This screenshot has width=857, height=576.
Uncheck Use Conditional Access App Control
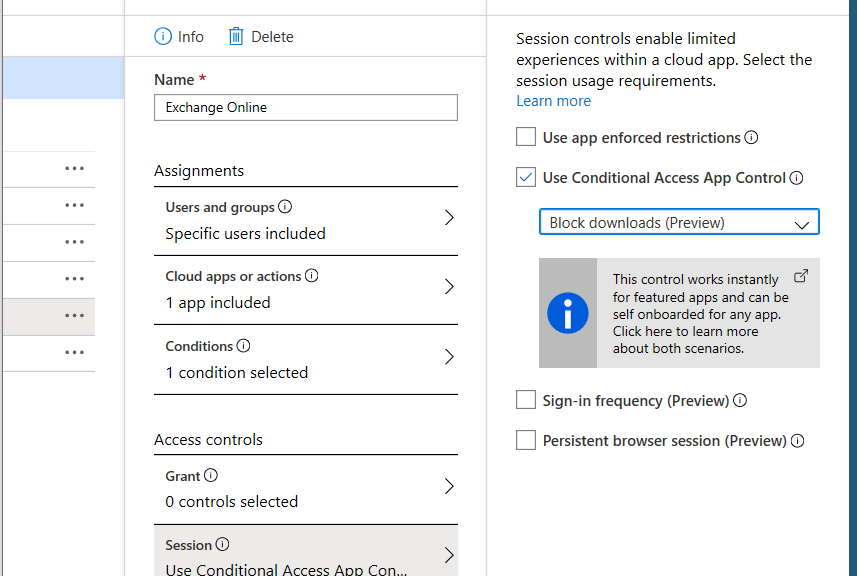(526, 177)
